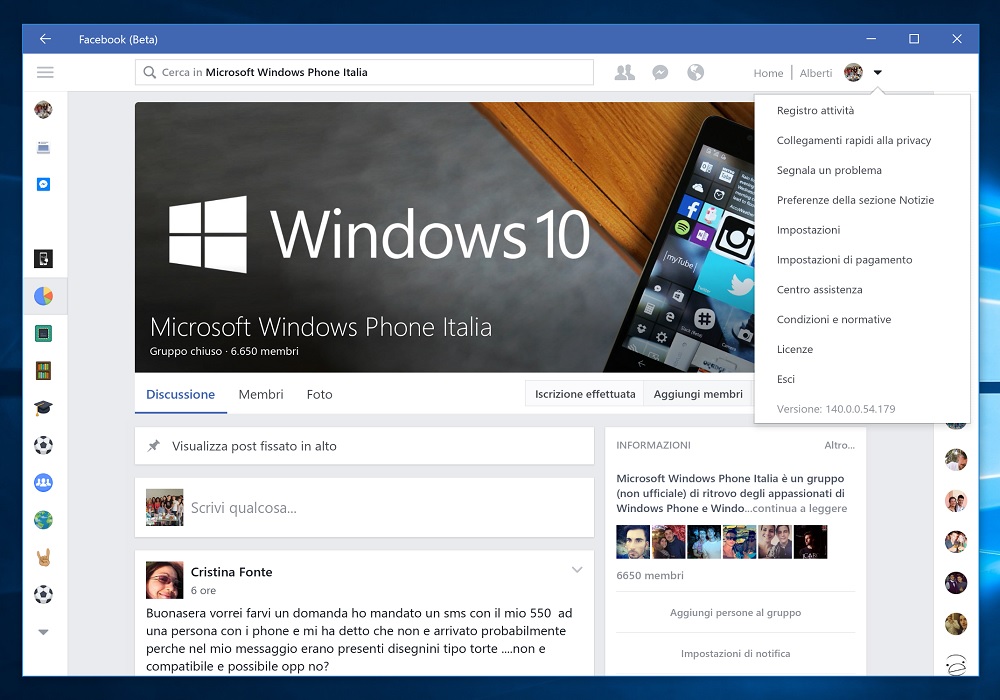Open the soccer ball icon at the sidebar bottom
This screenshot has height=700, width=1000.
pyautogui.click(x=43, y=595)
